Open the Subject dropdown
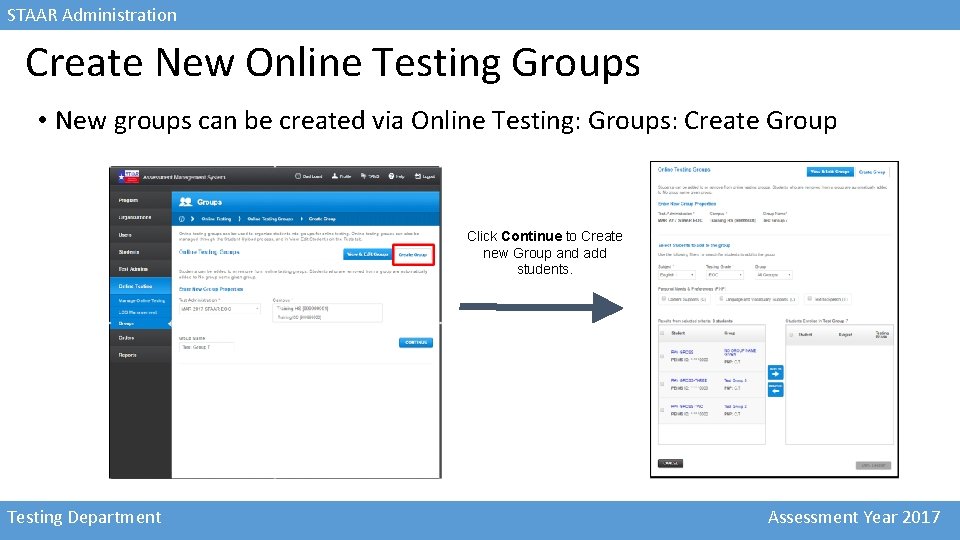Viewport: 960px width, 540px height. [x=676, y=276]
